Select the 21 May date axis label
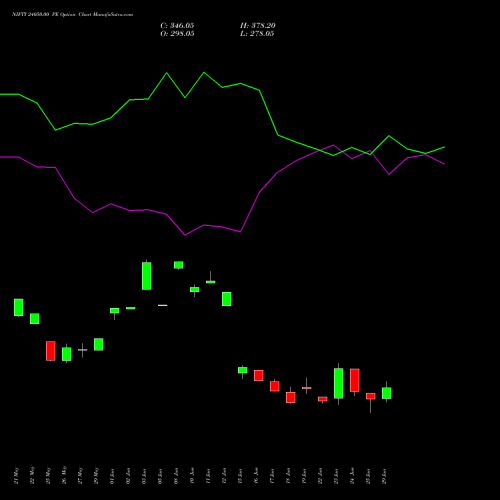 (x=16, y=475)
